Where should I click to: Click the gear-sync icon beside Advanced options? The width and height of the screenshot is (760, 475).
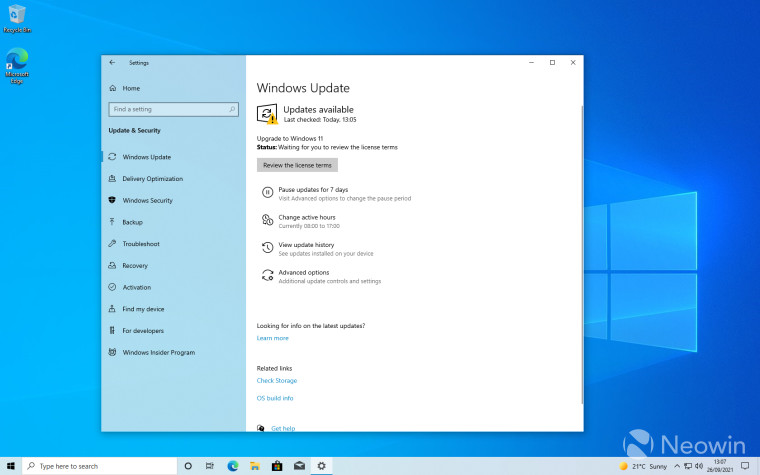(268, 275)
